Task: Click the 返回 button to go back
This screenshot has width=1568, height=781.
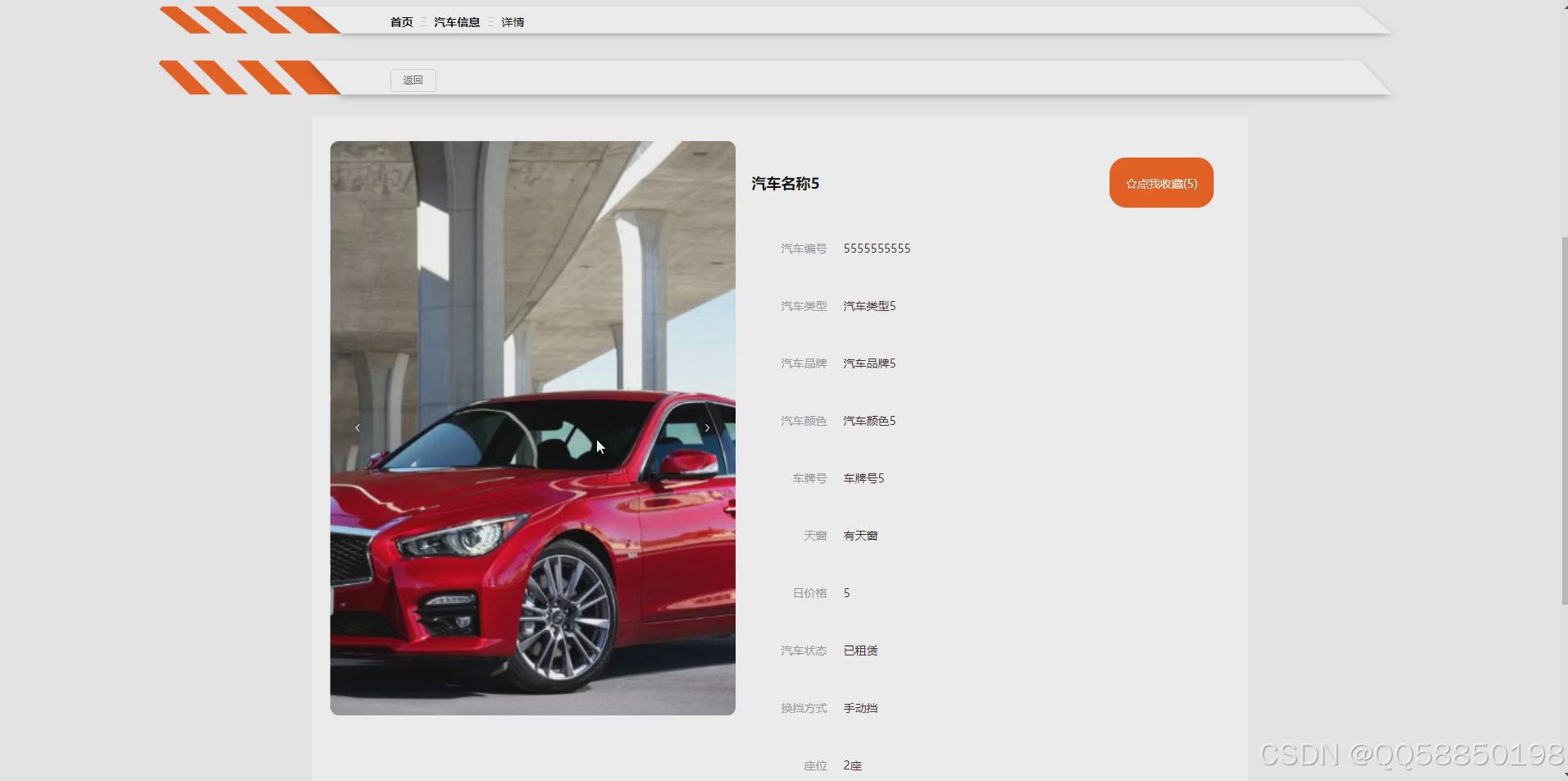Action: point(413,80)
